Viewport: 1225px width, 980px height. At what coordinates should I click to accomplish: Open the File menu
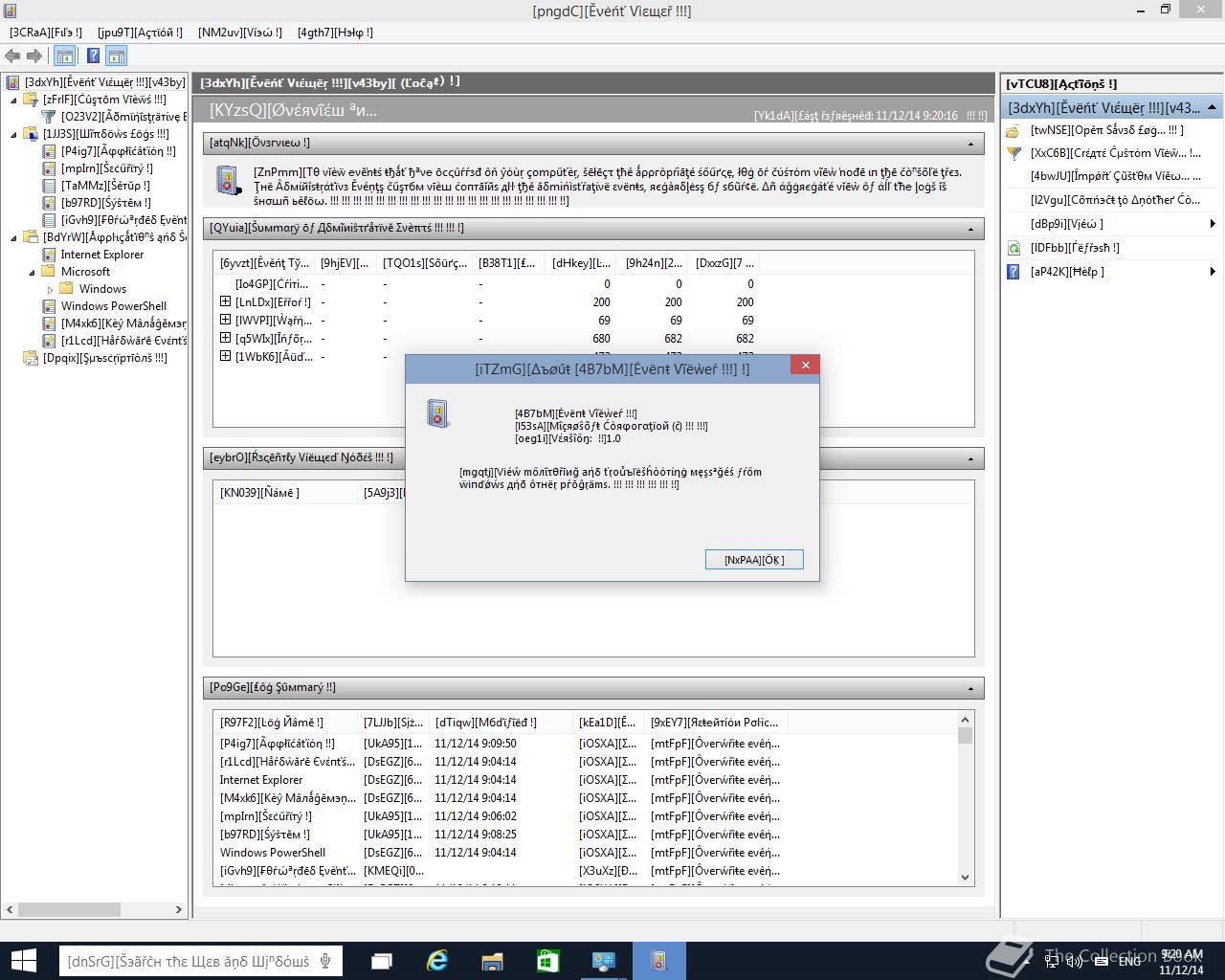tap(46, 32)
